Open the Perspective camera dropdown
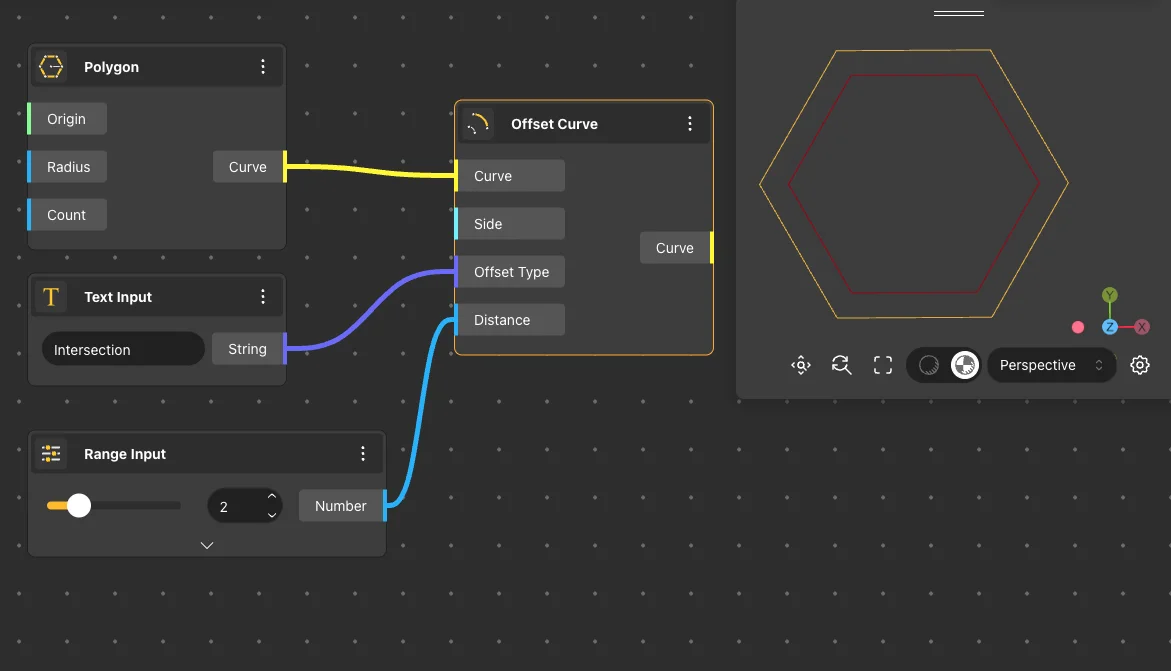Image resolution: width=1171 pixels, height=671 pixels. click(x=1050, y=365)
